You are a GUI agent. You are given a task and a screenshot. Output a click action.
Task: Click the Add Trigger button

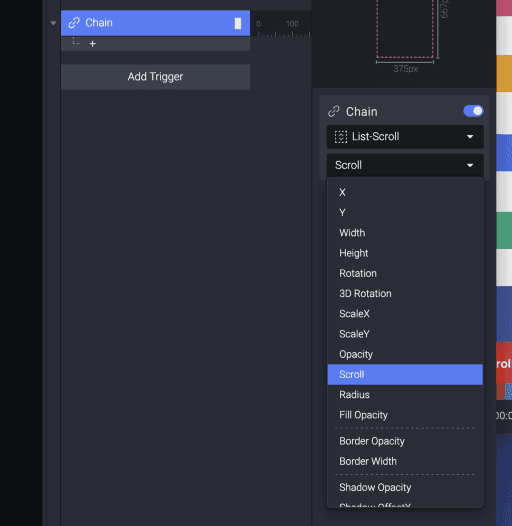(x=155, y=77)
